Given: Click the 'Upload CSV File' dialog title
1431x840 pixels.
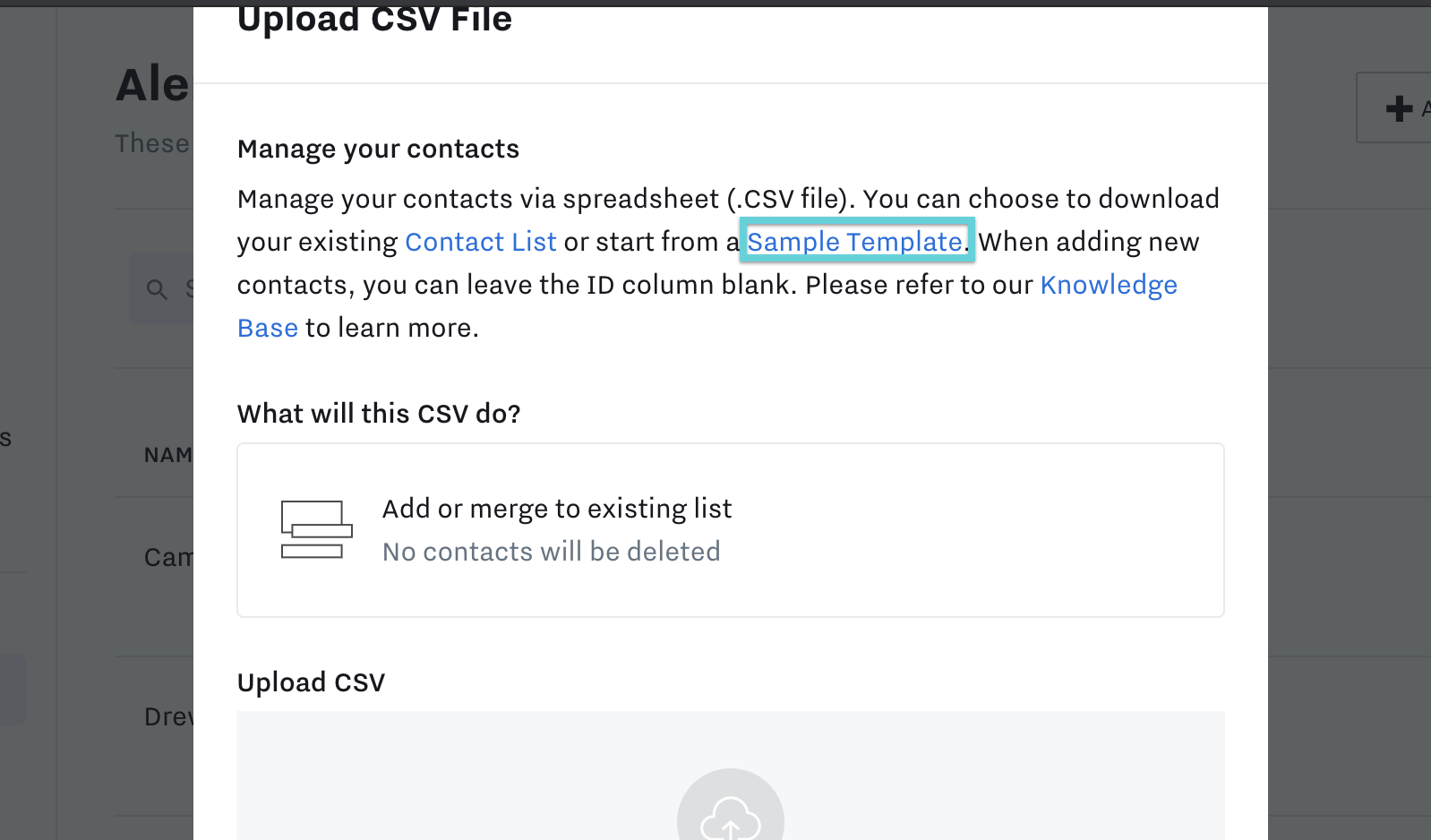Looking at the screenshot, I should tap(374, 20).
